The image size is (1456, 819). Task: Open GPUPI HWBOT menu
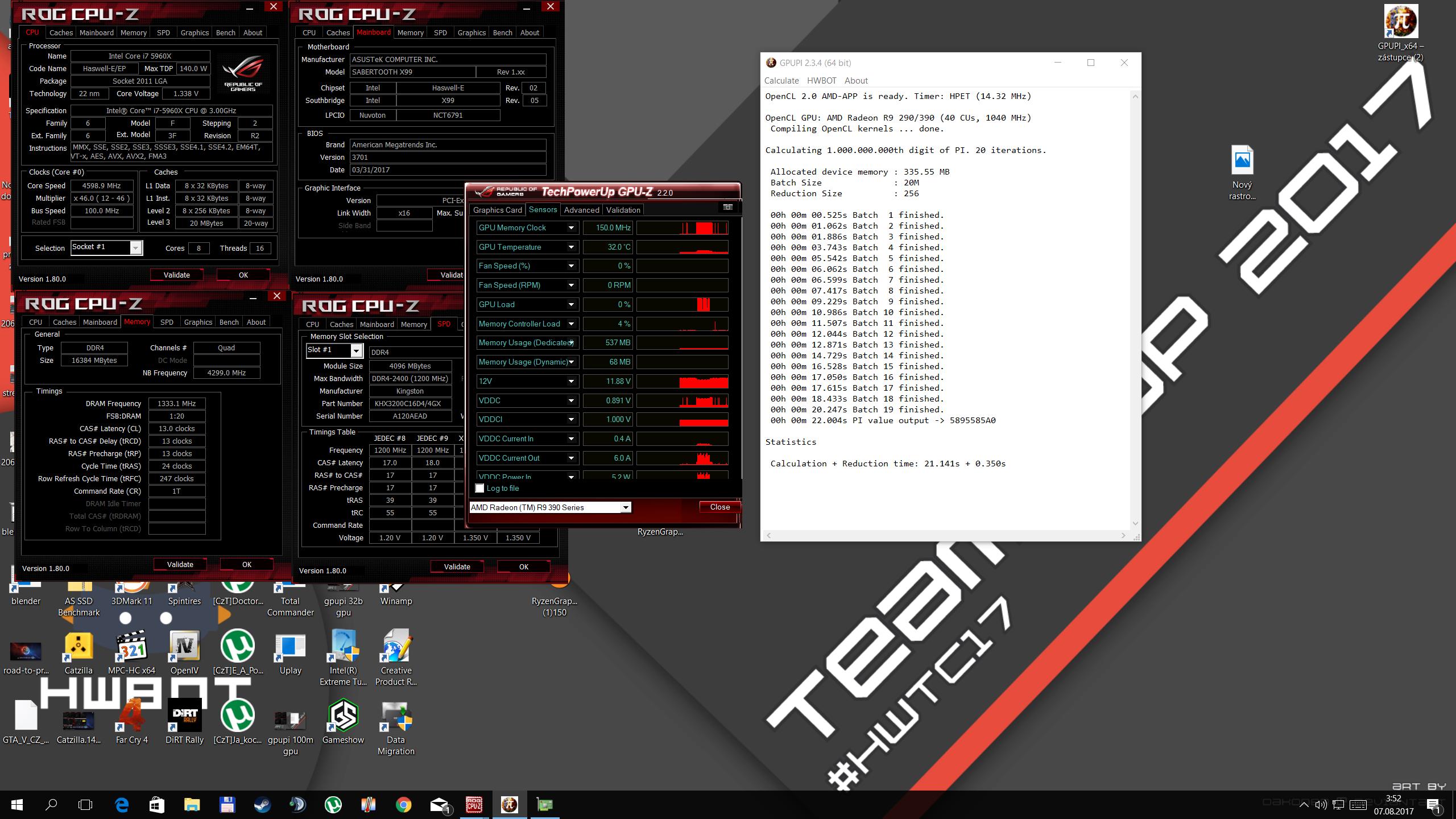point(821,81)
